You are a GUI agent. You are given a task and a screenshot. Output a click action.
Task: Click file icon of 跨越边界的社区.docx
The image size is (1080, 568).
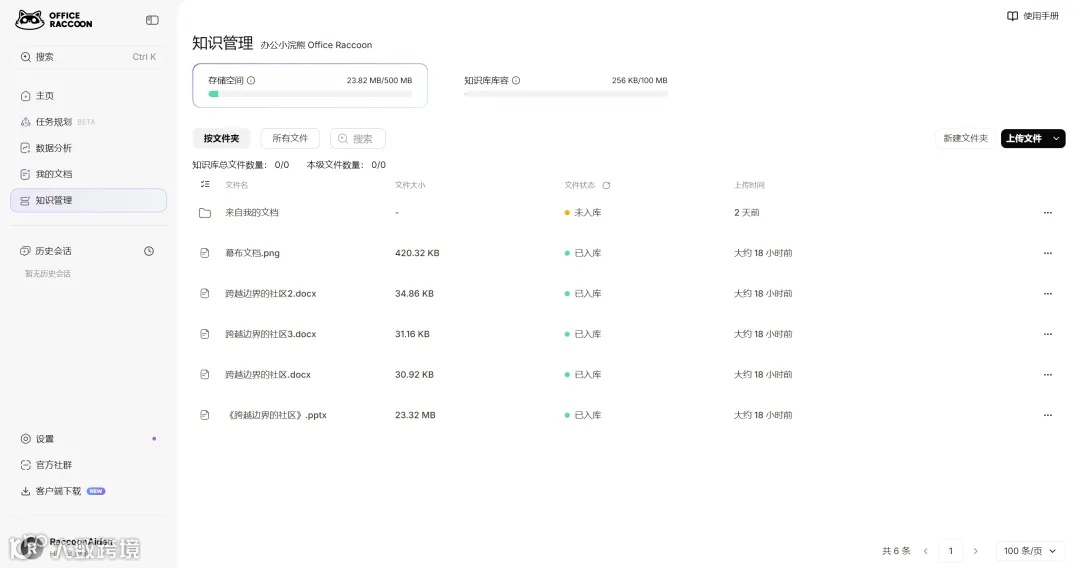[205, 375]
